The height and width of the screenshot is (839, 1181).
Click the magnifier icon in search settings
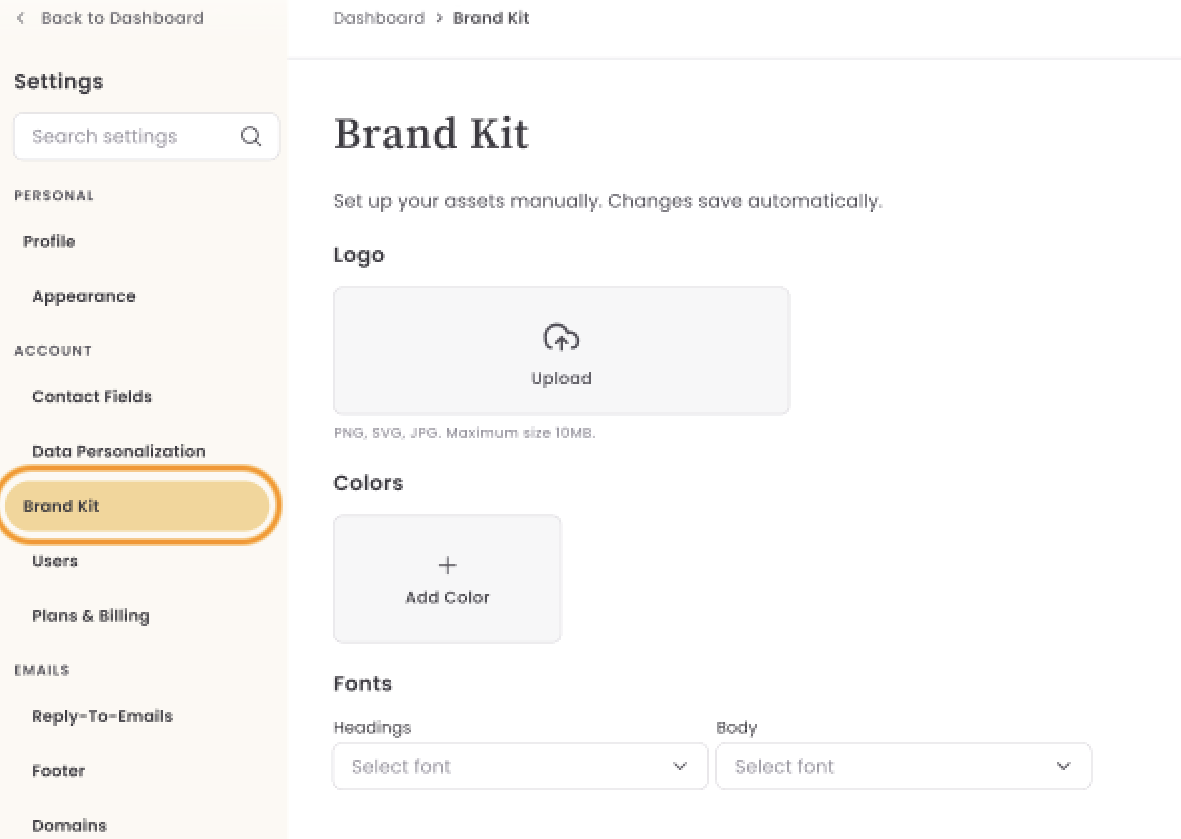coord(251,136)
